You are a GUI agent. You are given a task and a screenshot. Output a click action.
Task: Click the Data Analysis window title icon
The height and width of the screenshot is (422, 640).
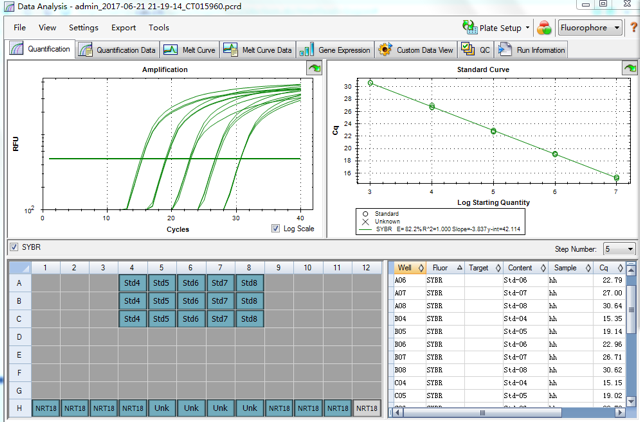click(x=9, y=7)
